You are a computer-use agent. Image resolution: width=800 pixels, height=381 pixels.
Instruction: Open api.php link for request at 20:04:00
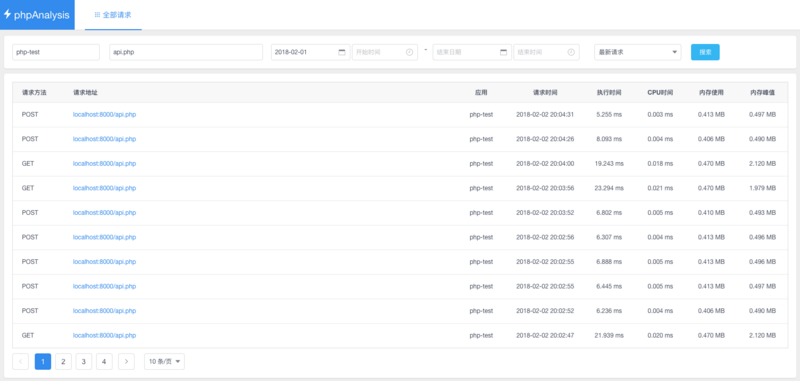tap(105, 164)
